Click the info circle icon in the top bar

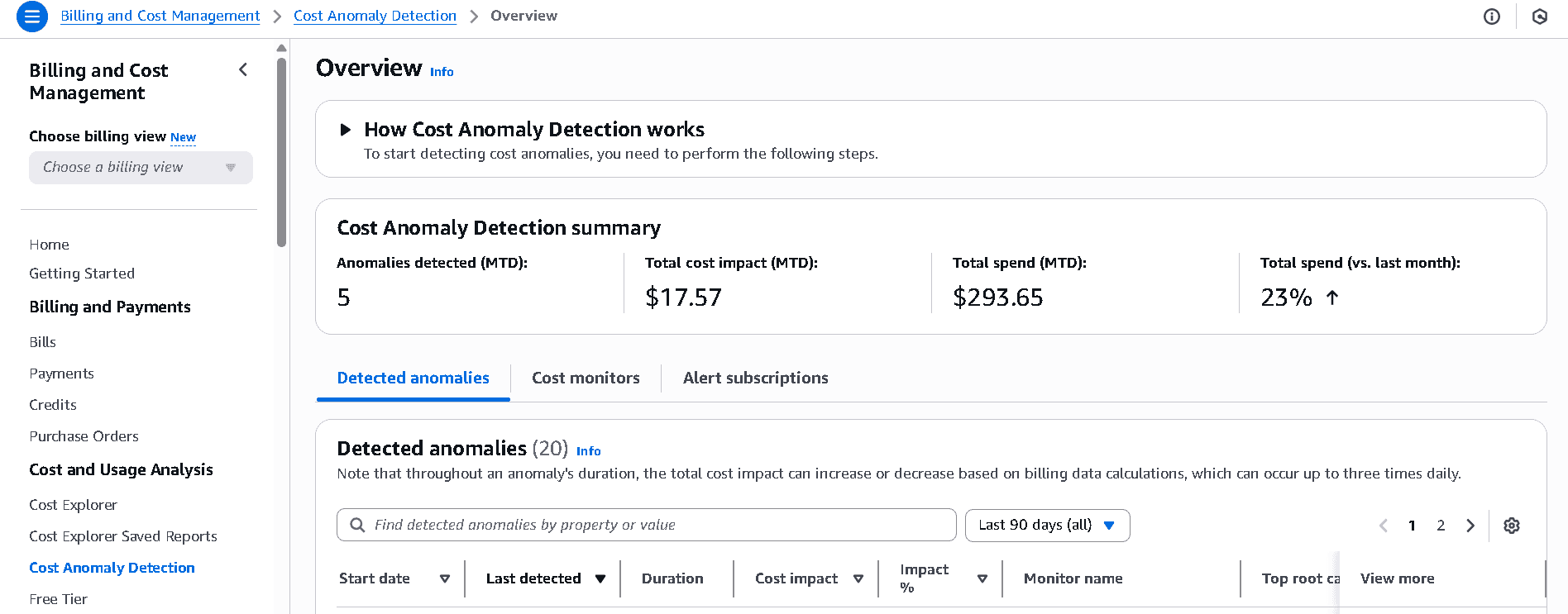click(x=1492, y=17)
